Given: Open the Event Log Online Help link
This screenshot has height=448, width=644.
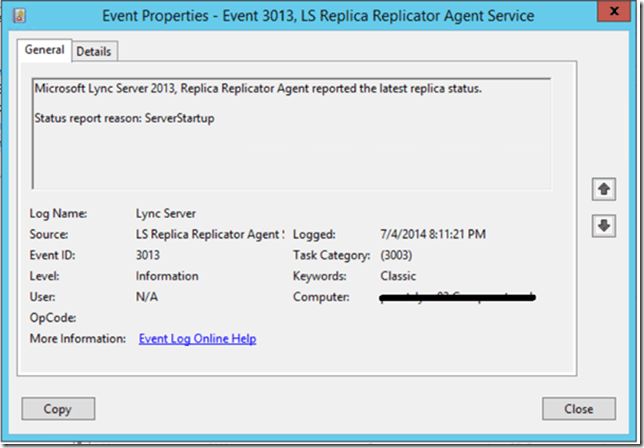Looking at the screenshot, I should pyautogui.click(x=197, y=339).
